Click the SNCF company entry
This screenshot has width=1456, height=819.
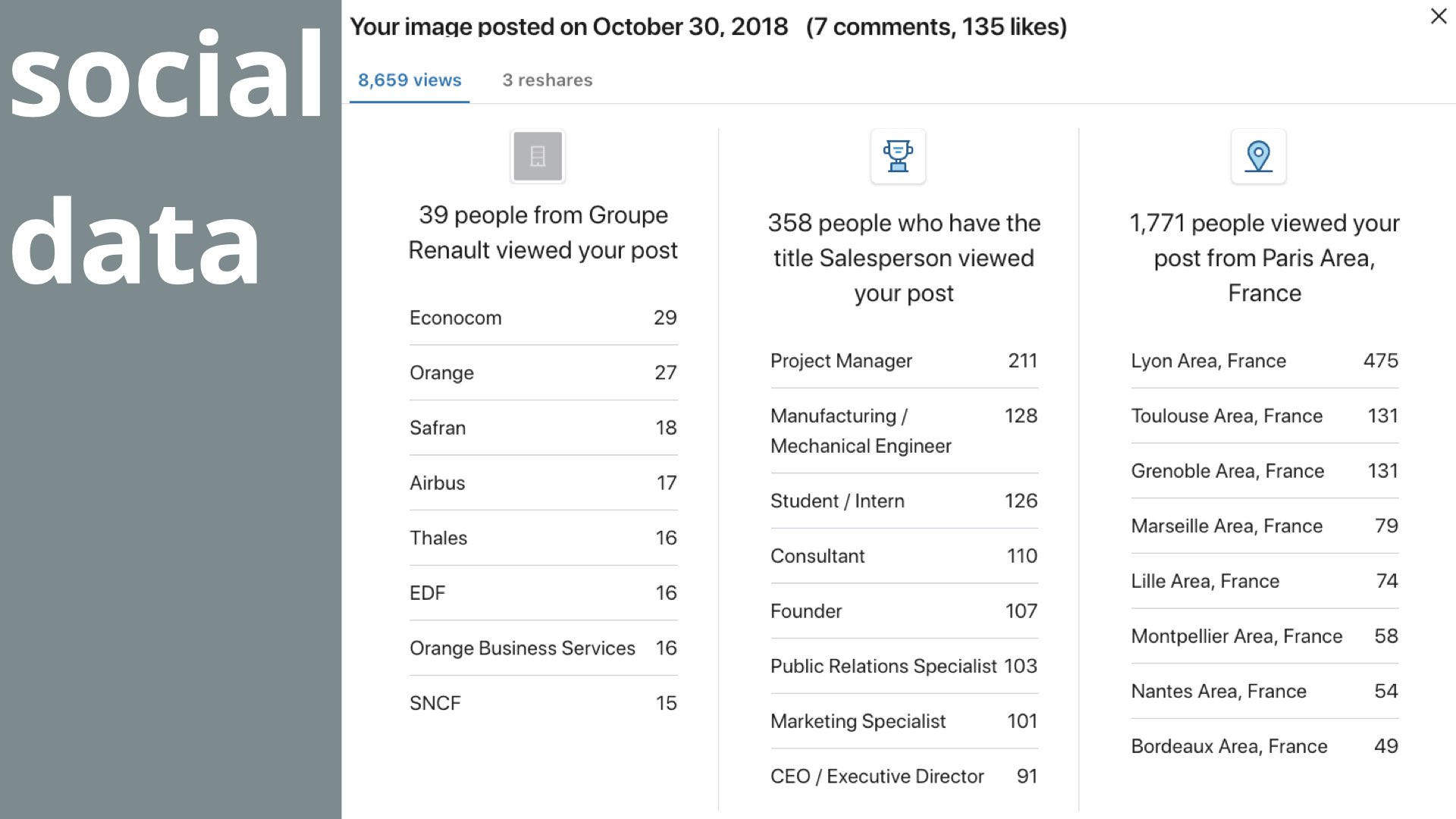(x=543, y=703)
